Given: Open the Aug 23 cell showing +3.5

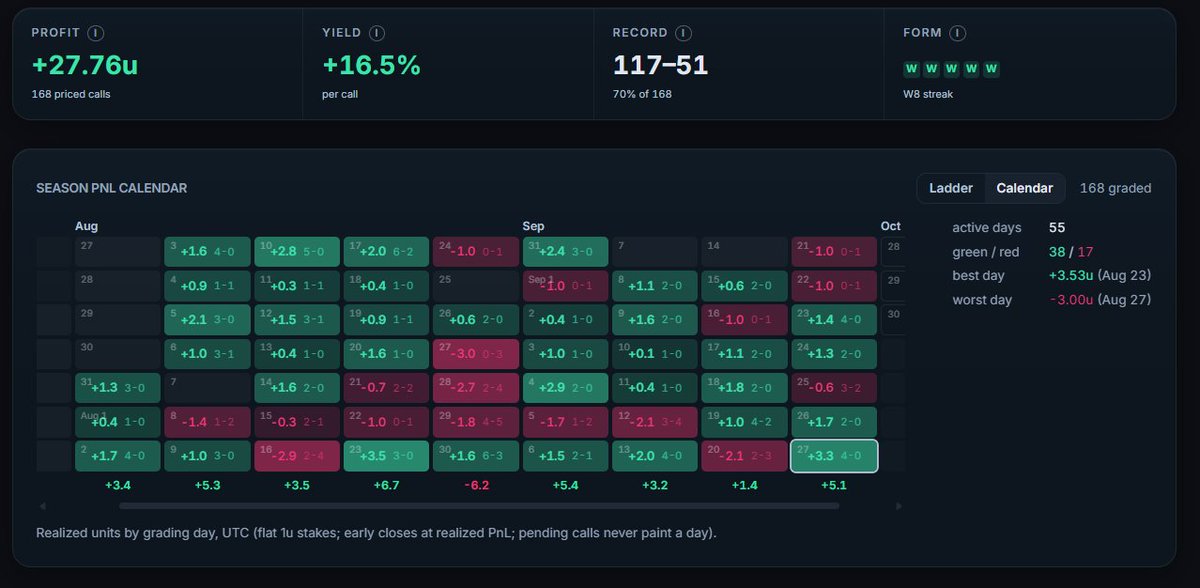Looking at the screenshot, I should 386,456.
